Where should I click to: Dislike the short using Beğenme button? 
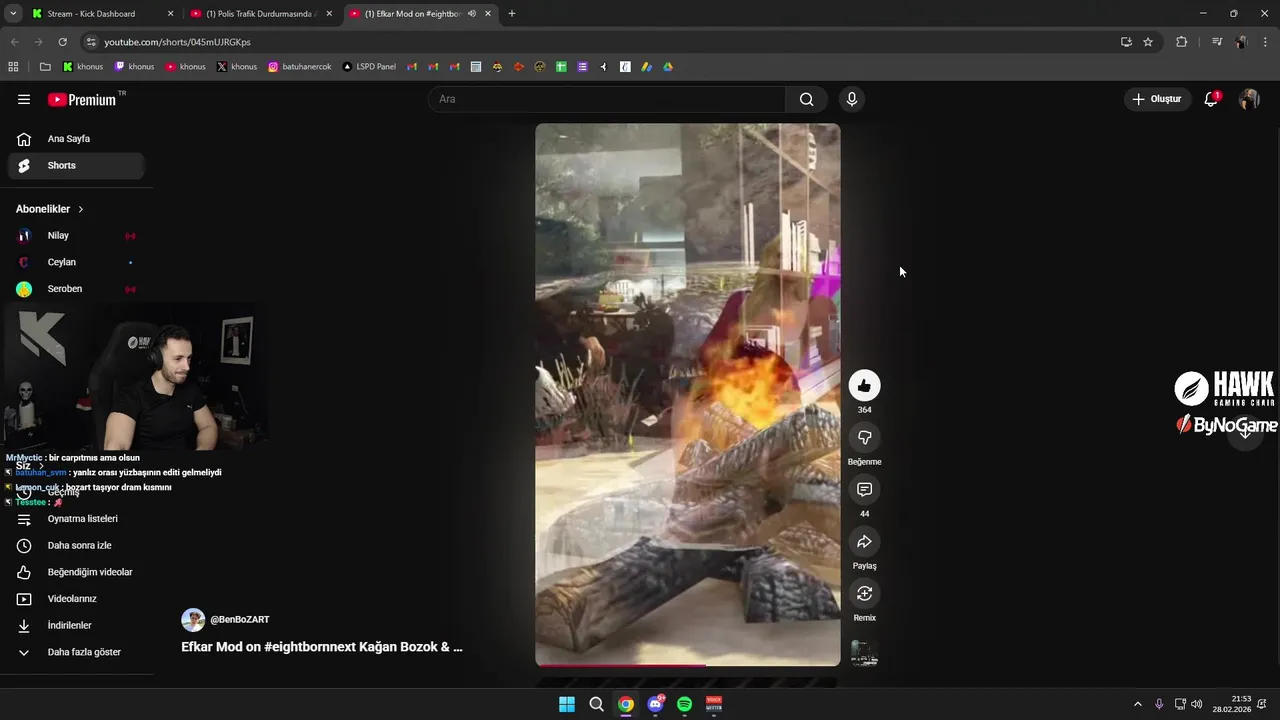coord(864,438)
